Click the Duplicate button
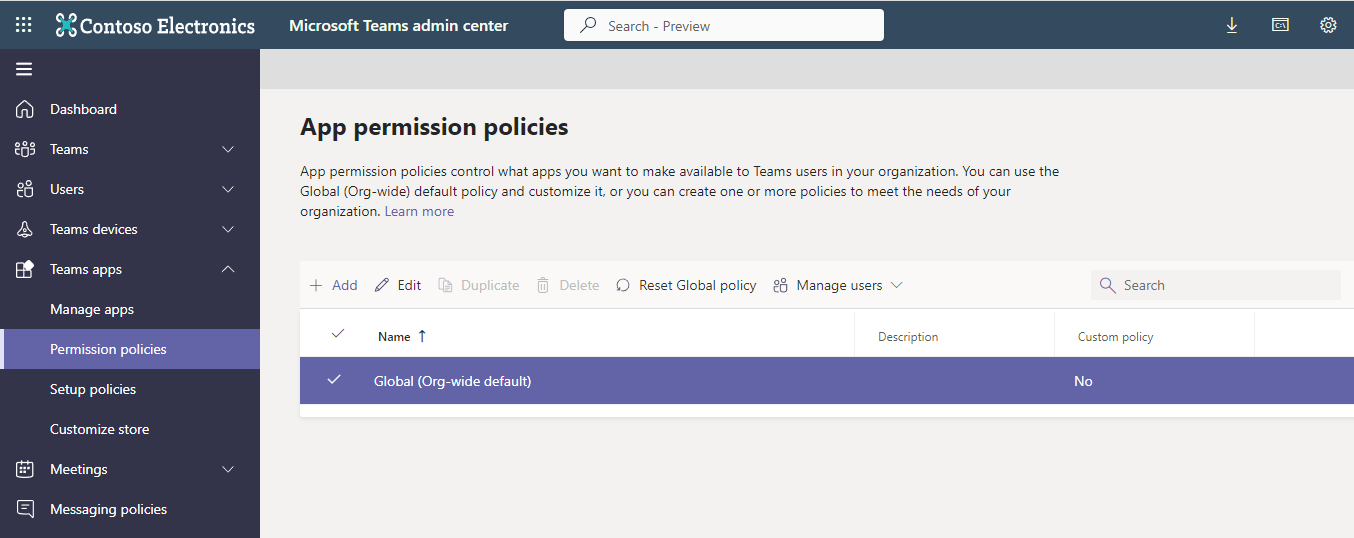The height and width of the screenshot is (538, 1354). (479, 285)
